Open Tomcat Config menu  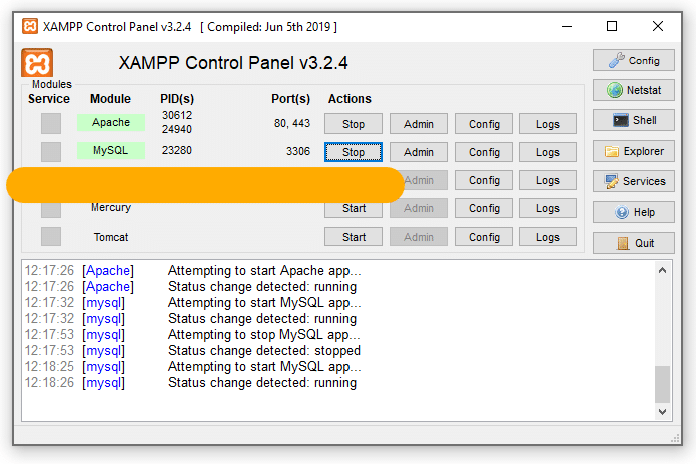click(x=484, y=237)
